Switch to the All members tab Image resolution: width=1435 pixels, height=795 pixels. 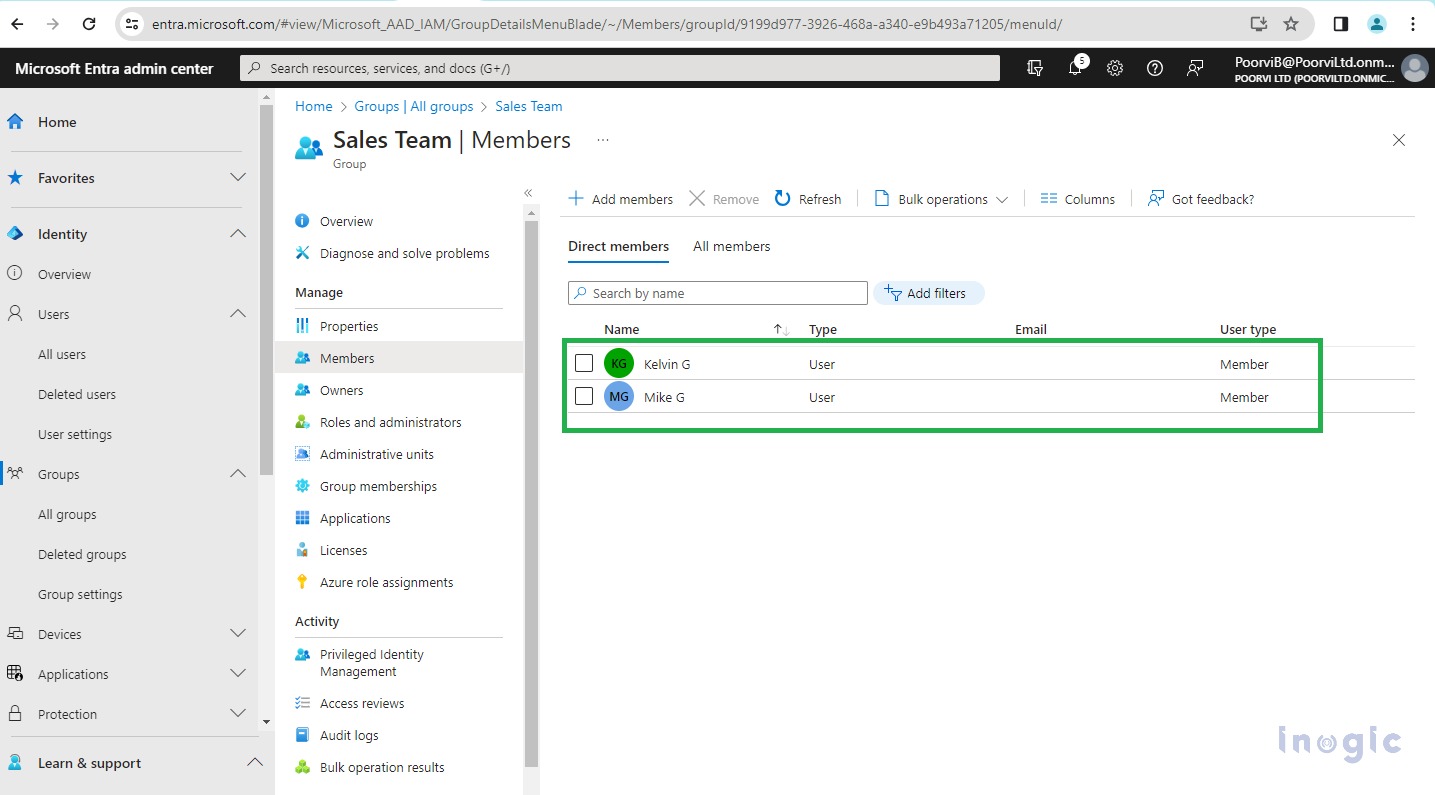731,246
